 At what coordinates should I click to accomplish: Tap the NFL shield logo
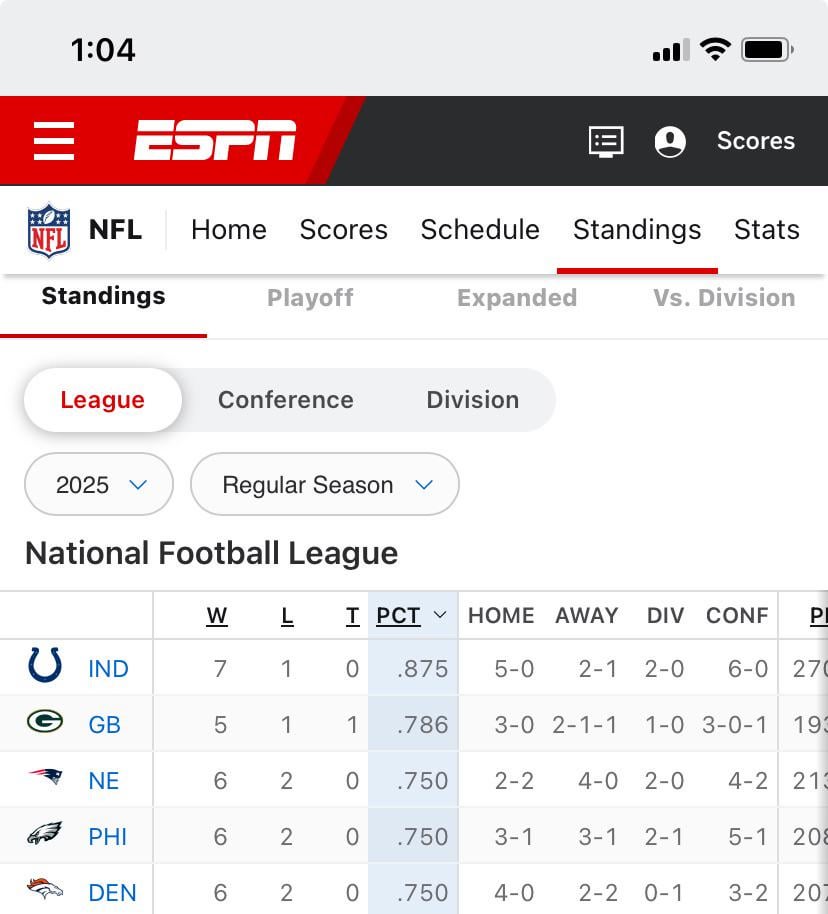tap(49, 230)
